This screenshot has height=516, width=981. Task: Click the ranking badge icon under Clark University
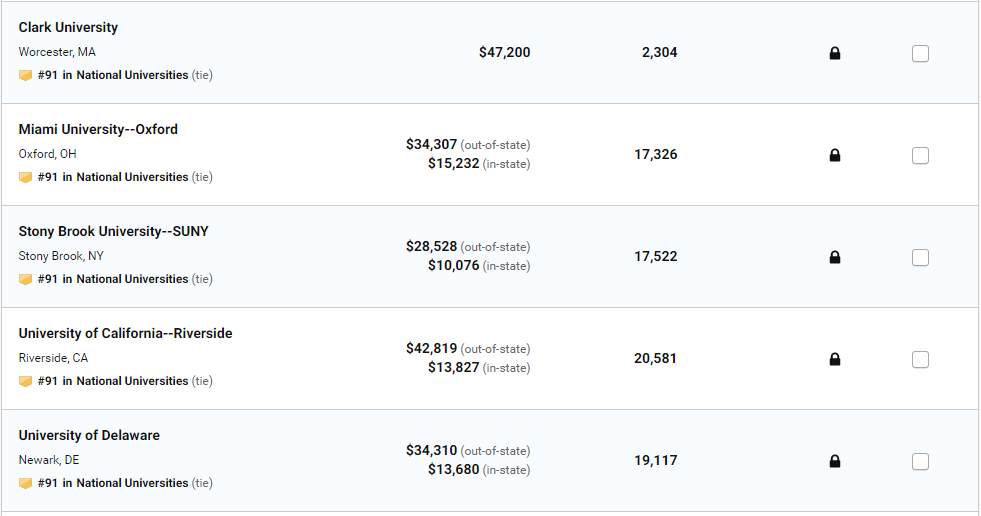tap(26, 75)
